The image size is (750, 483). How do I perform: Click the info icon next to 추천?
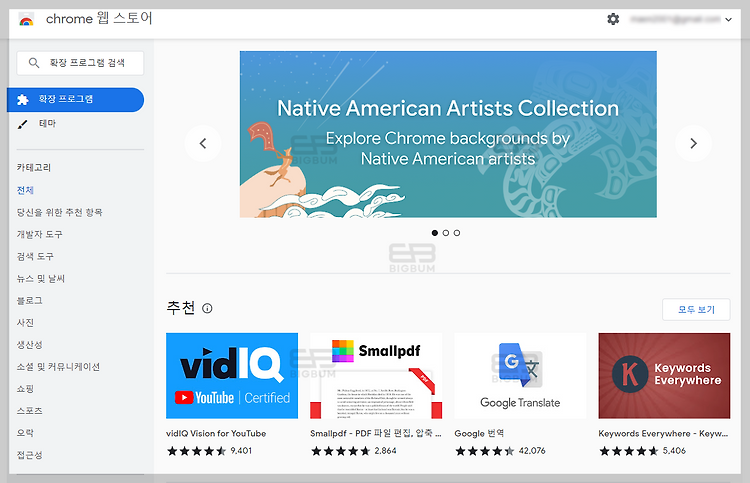(x=207, y=308)
